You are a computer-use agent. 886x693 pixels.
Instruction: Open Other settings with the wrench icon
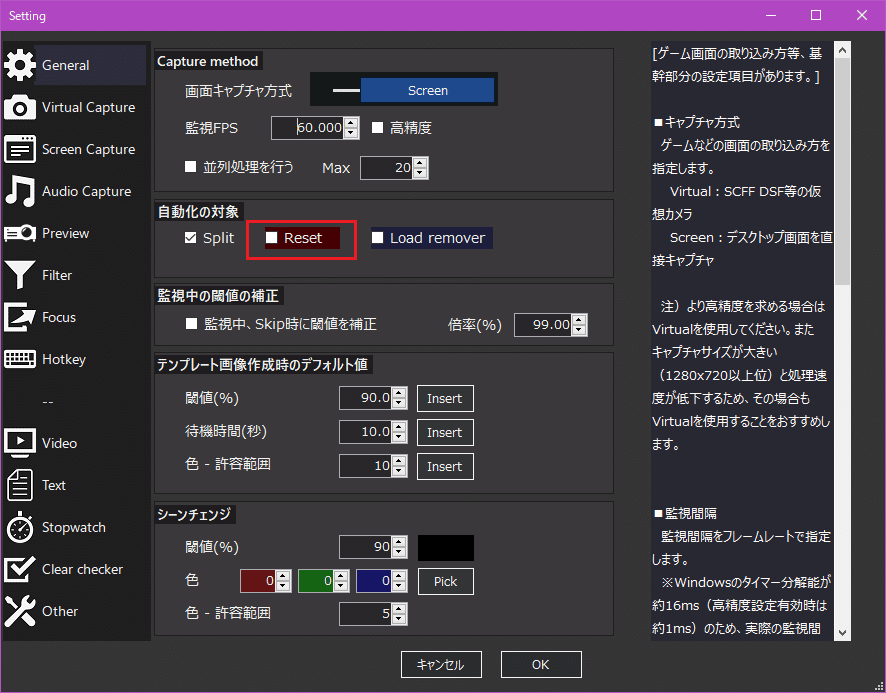(20, 611)
